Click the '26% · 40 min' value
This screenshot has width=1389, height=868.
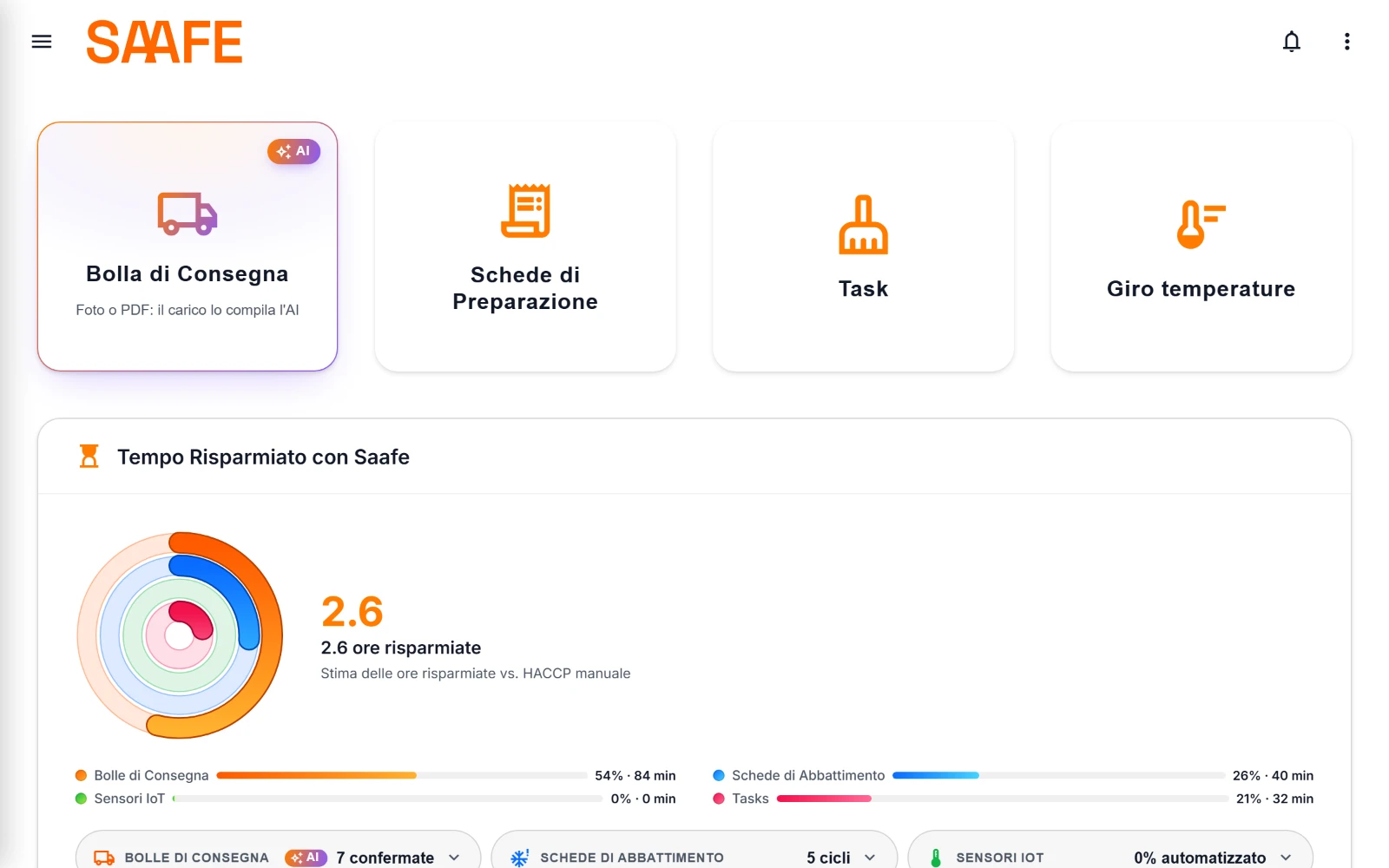[x=1273, y=775]
